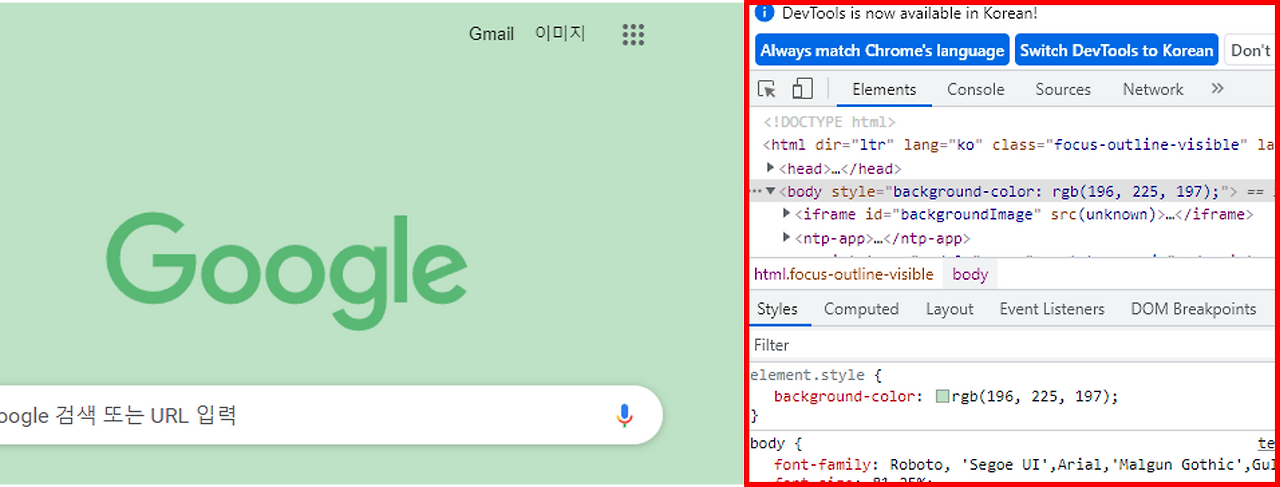Screen dimensions: 1280x487
Task: Switch to the Elements tab
Action: (x=884, y=89)
